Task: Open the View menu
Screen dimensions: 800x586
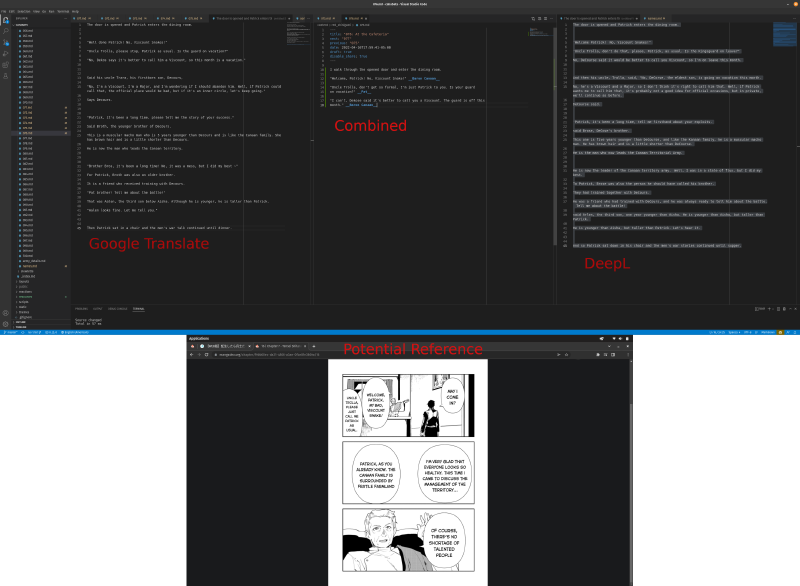Action: [36, 11]
